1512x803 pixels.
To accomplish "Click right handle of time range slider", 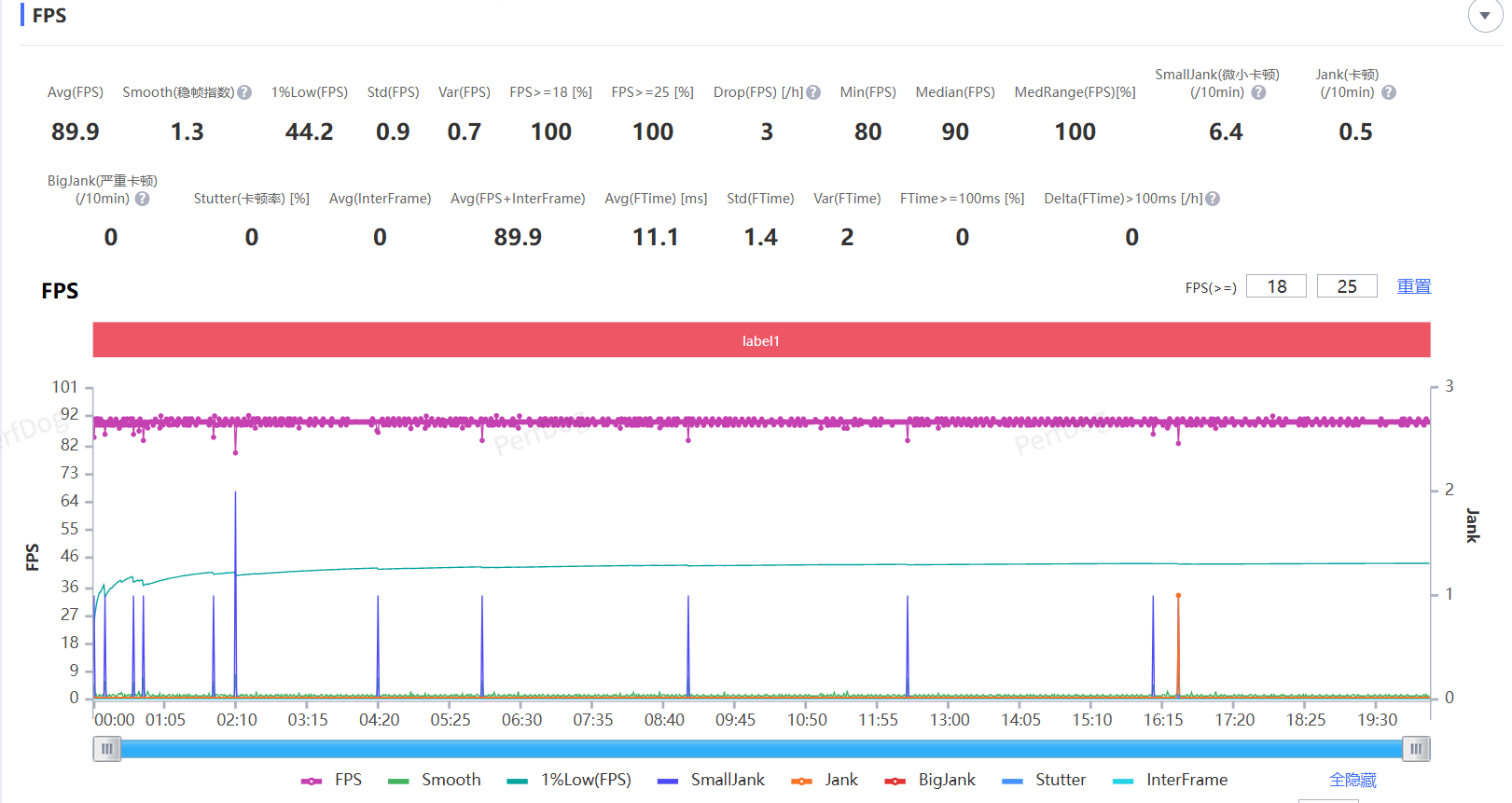I will [1416, 749].
